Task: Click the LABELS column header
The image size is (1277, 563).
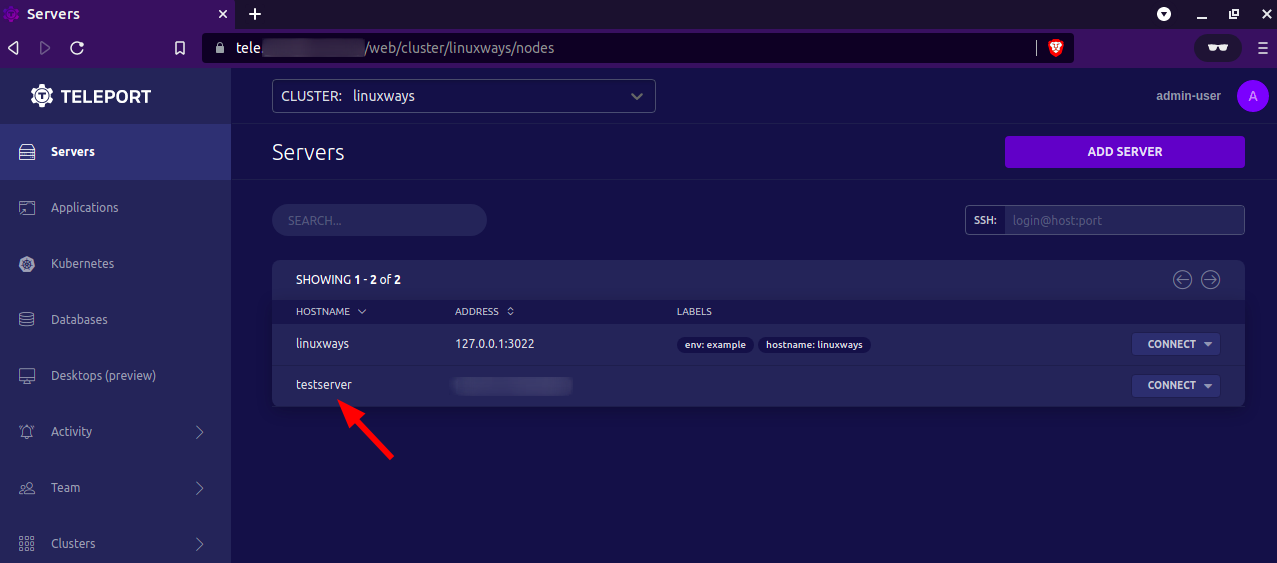Action: tap(694, 312)
